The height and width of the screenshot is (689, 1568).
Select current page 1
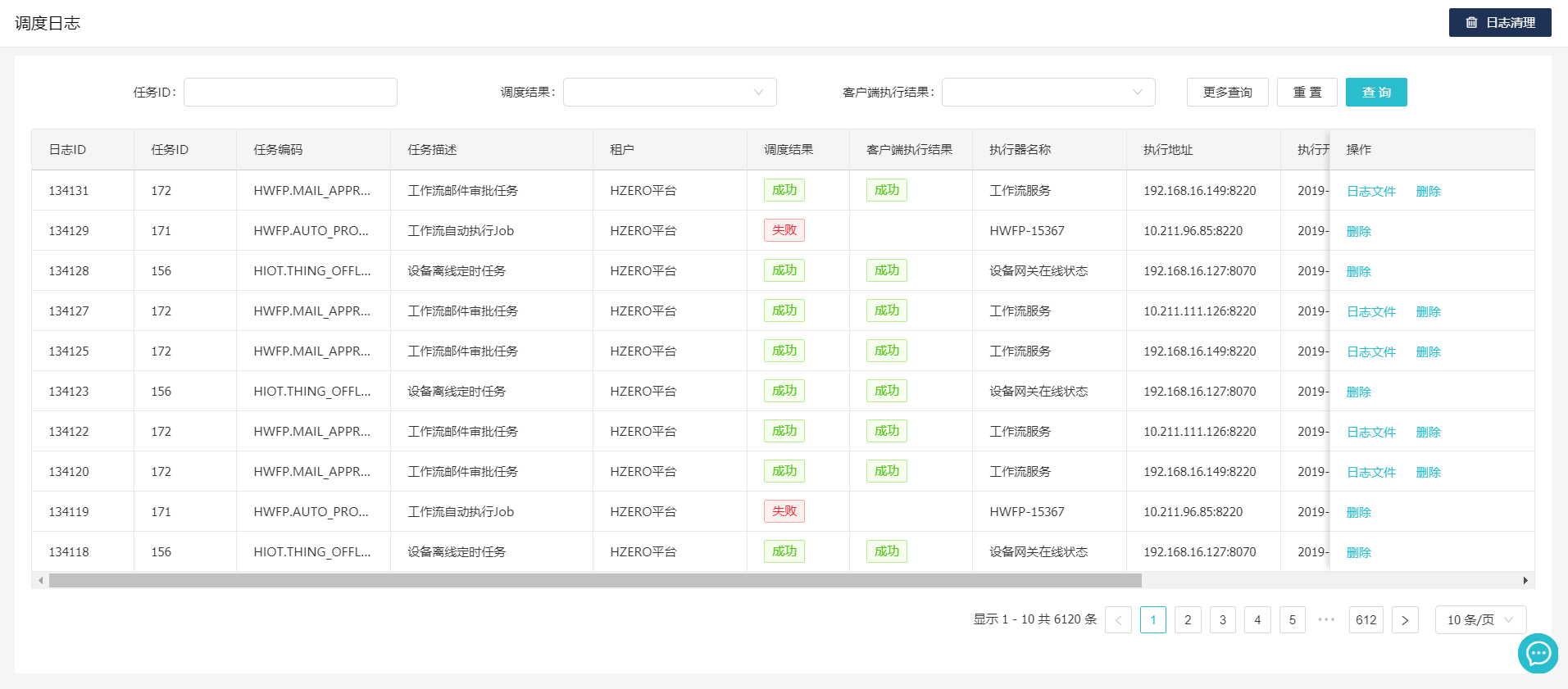tap(1153, 620)
